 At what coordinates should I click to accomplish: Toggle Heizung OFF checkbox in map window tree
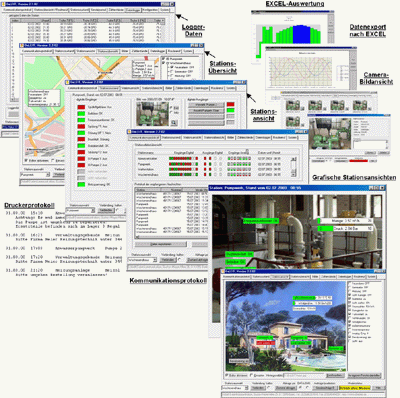coord(172,76)
